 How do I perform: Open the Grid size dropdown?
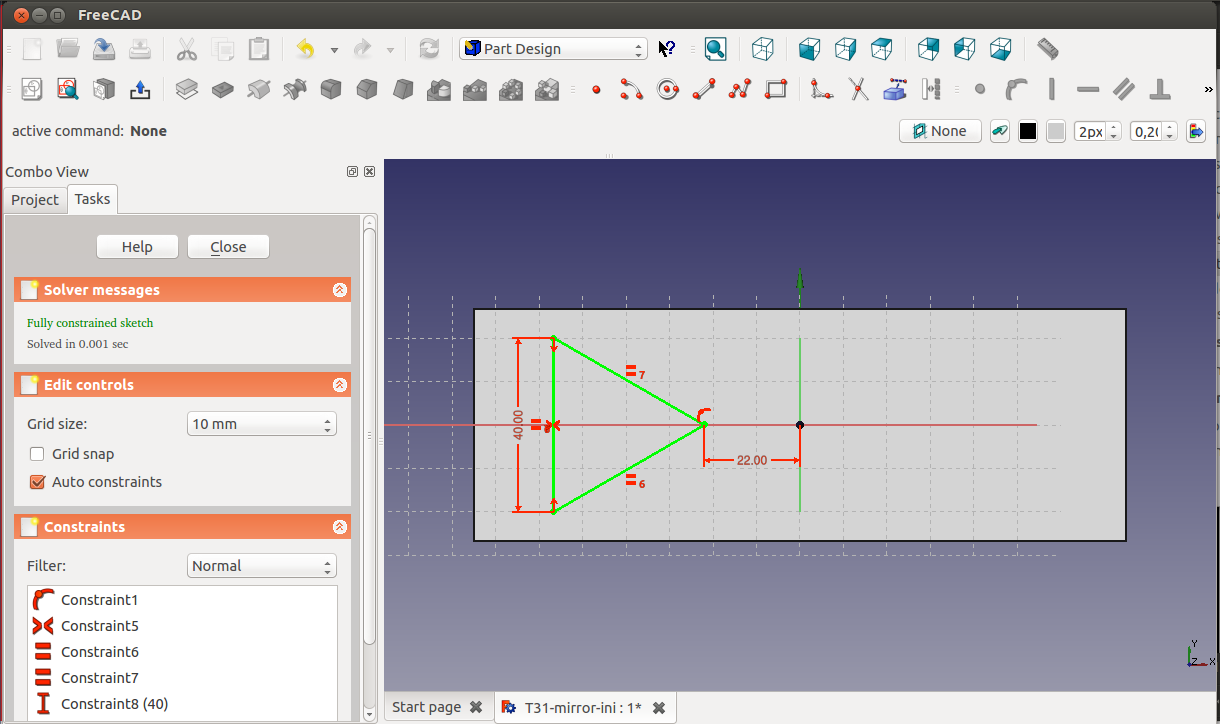click(262, 424)
